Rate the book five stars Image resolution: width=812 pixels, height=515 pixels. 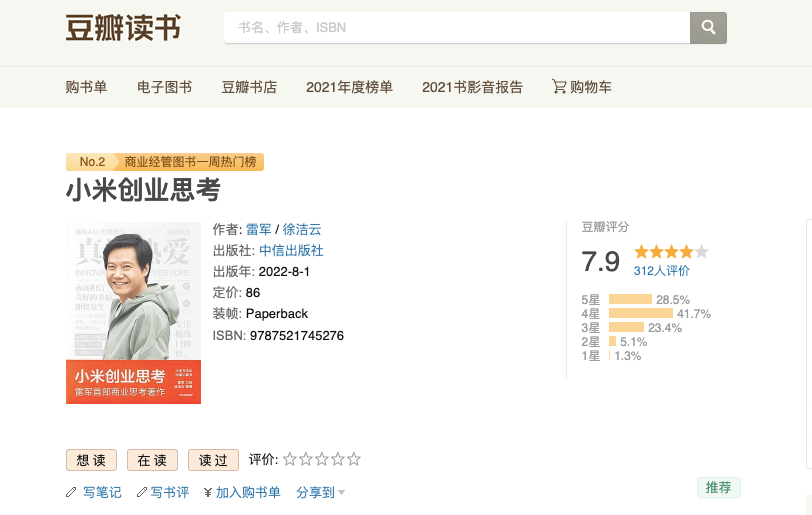(x=354, y=459)
